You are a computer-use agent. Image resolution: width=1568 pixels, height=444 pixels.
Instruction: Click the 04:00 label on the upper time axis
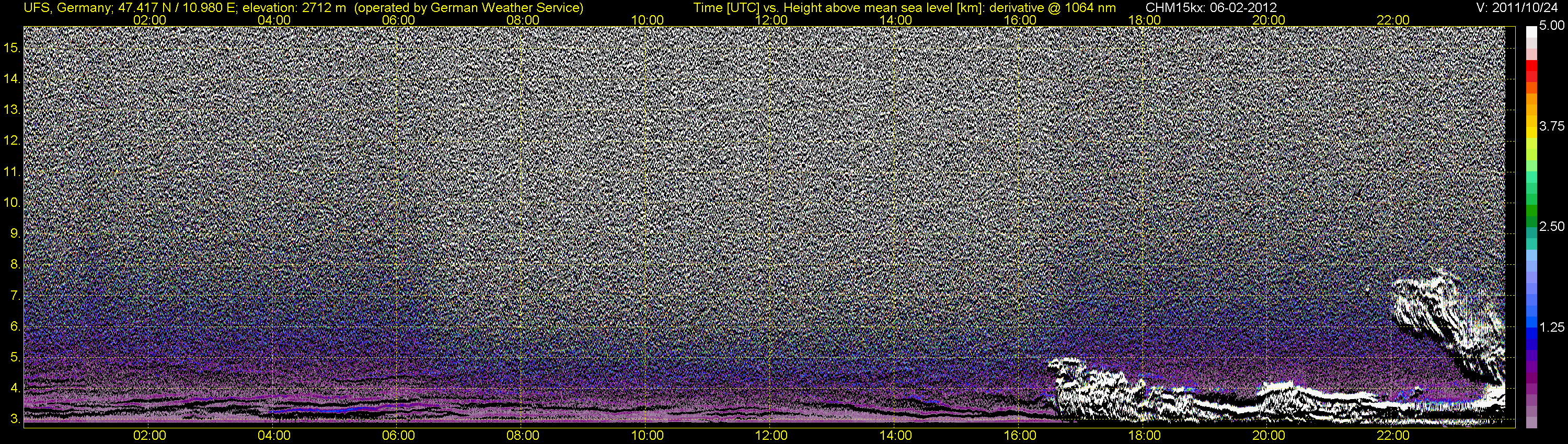click(274, 20)
